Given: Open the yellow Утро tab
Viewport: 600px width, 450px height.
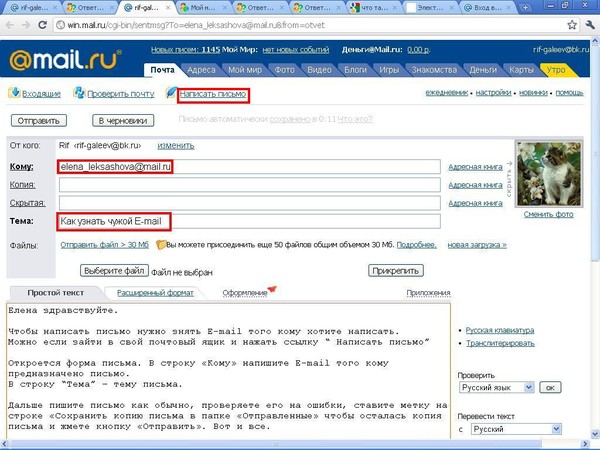Looking at the screenshot, I should (x=556, y=70).
